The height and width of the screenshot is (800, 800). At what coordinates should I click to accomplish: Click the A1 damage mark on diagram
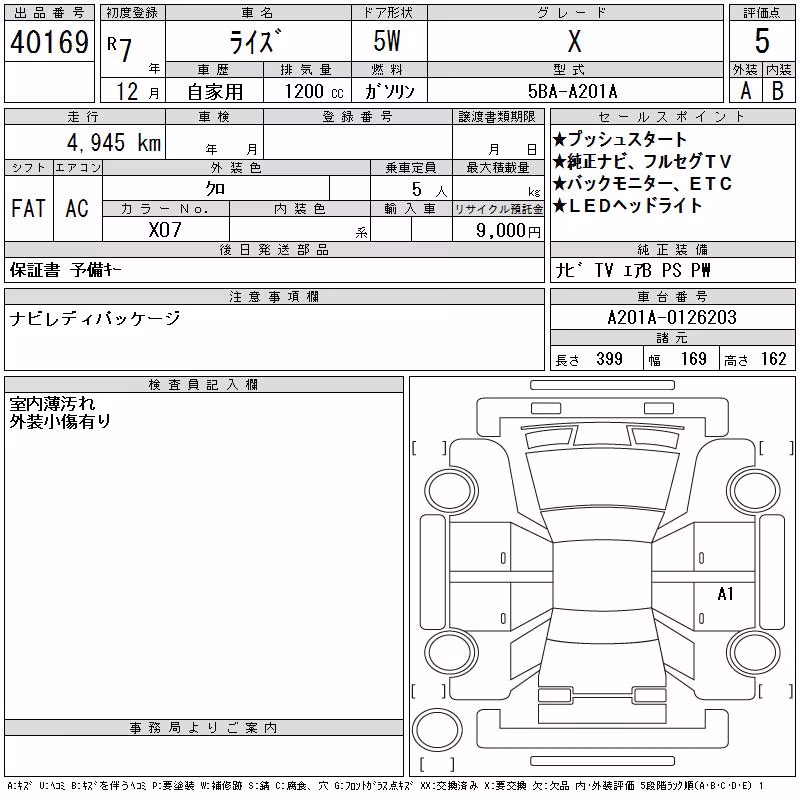click(725, 594)
